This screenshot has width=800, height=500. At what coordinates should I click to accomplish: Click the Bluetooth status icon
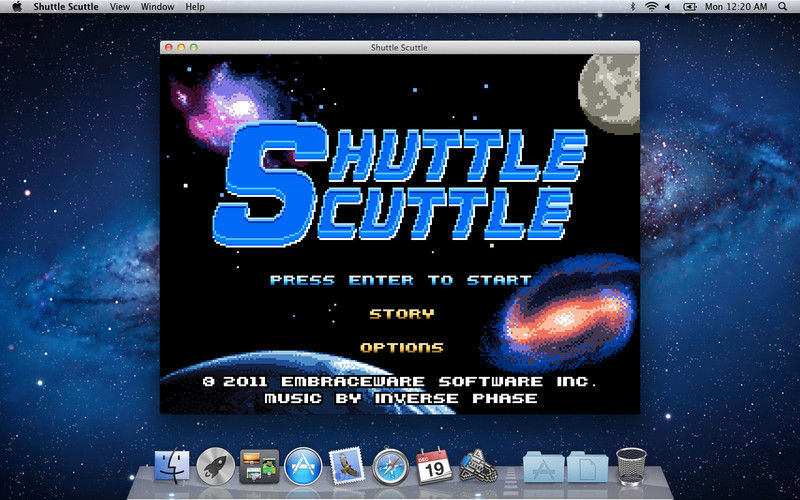634,7
